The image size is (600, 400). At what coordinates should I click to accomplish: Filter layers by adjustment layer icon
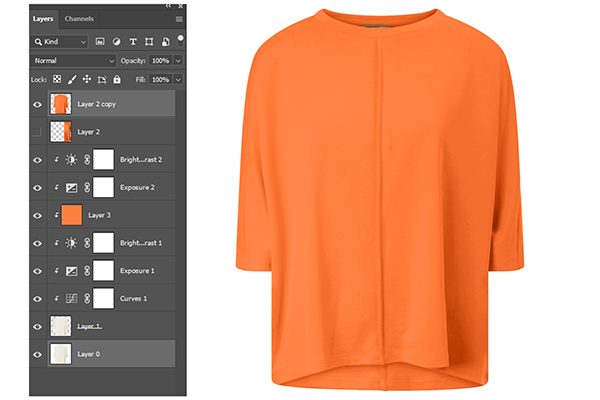tap(116, 42)
